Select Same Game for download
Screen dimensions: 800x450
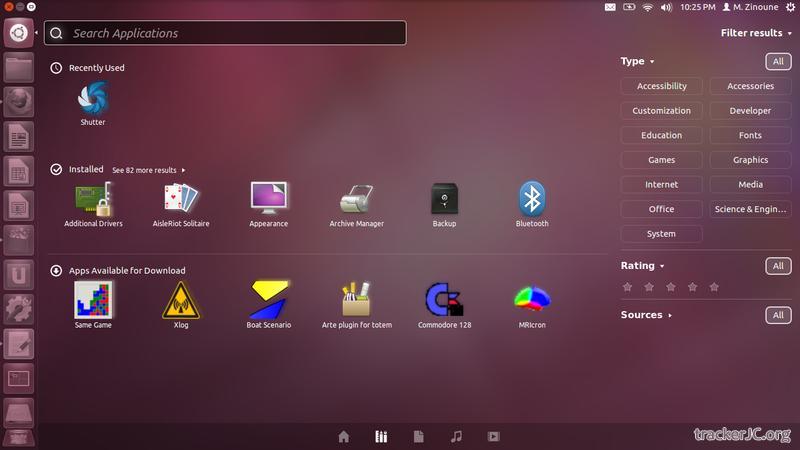click(93, 299)
